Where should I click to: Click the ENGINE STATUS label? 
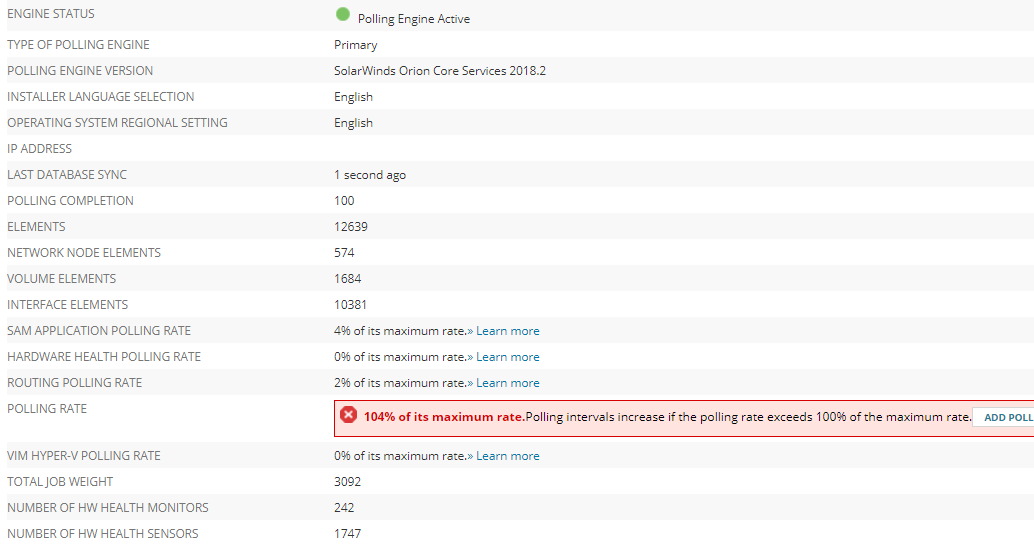(51, 14)
